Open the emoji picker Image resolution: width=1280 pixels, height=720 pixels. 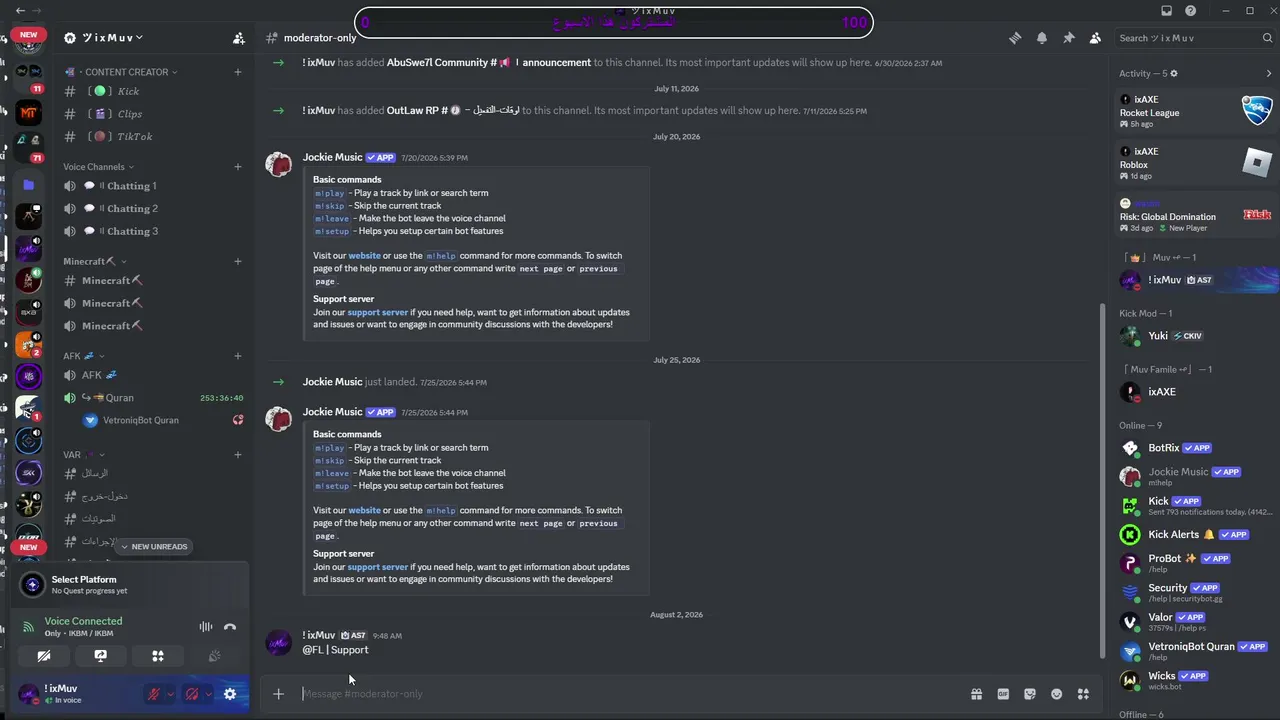[x=1056, y=694]
